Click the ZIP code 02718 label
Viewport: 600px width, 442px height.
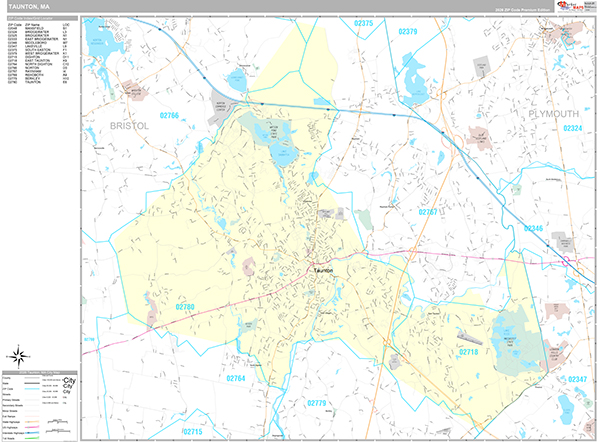(x=468, y=352)
